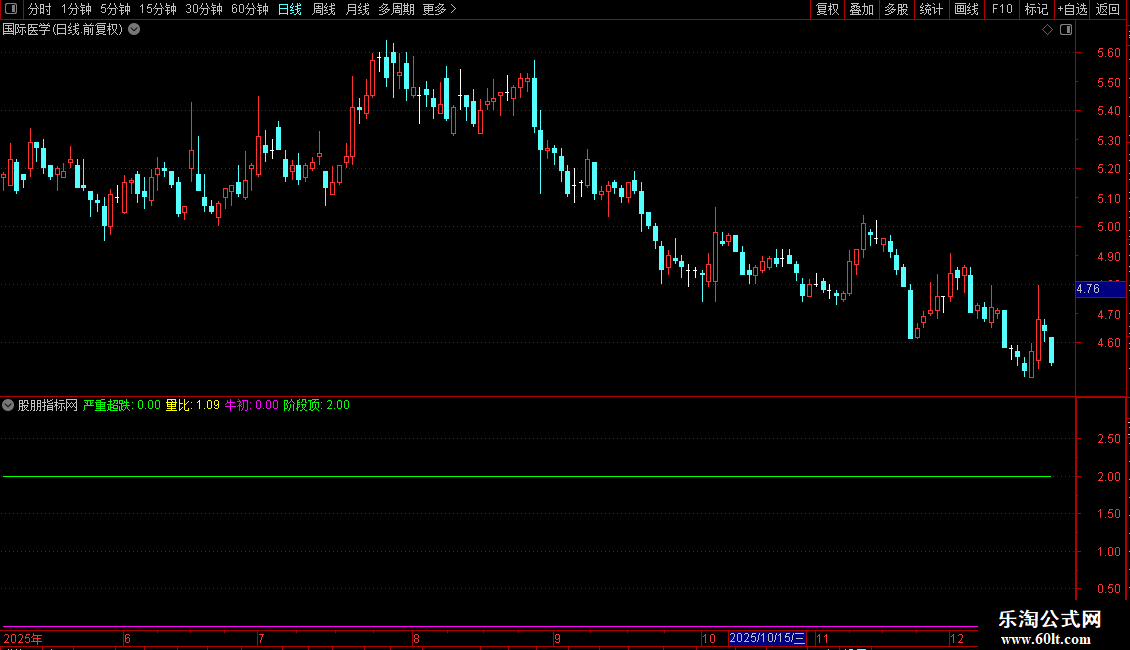Click the 阶段顶: 2.00 indicator value
The height and width of the screenshot is (650, 1130).
[x=316, y=405]
